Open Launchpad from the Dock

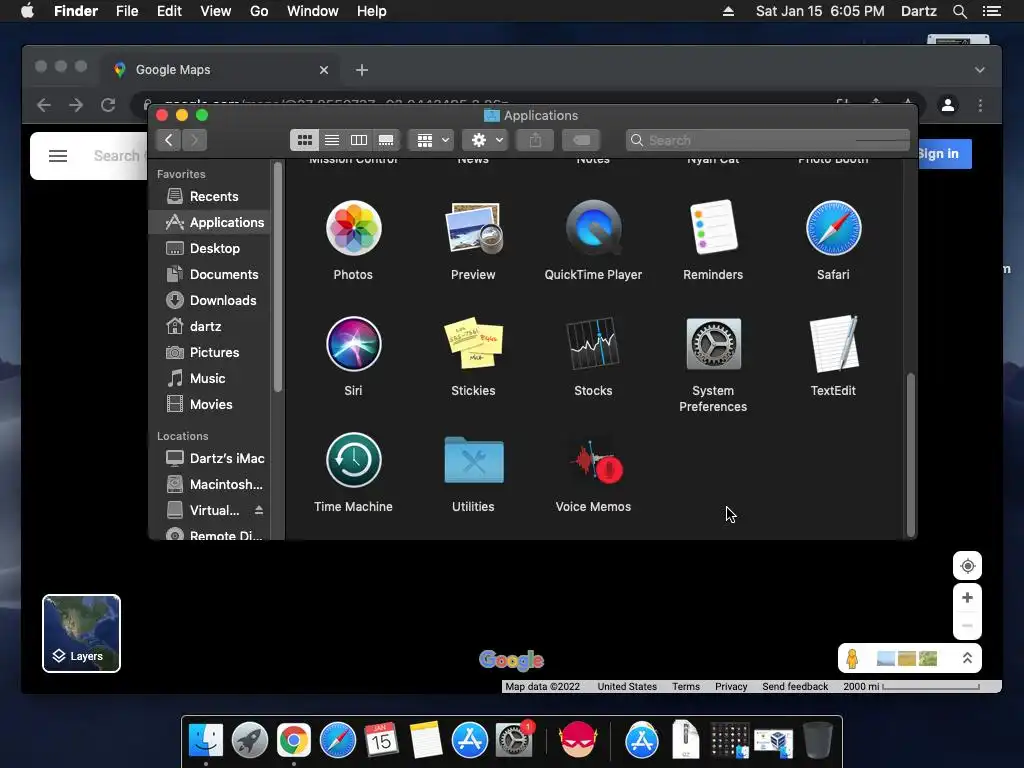pos(249,741)
